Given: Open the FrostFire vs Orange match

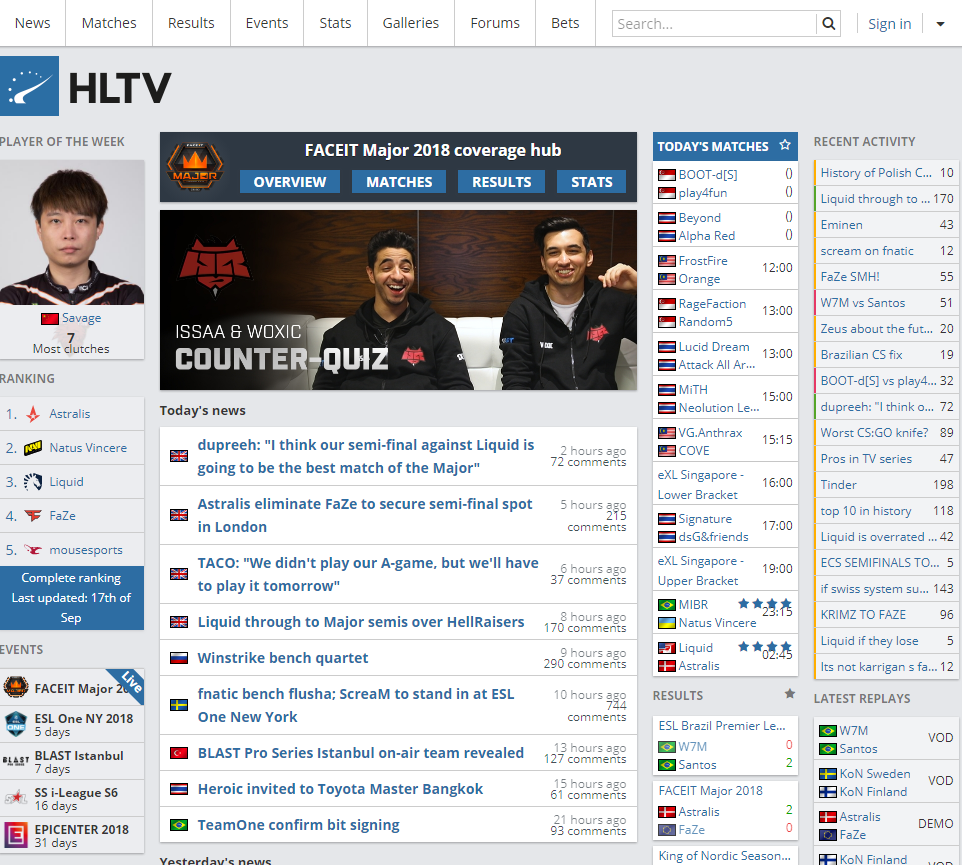Looking at the screenshot, I should point(725,270).
